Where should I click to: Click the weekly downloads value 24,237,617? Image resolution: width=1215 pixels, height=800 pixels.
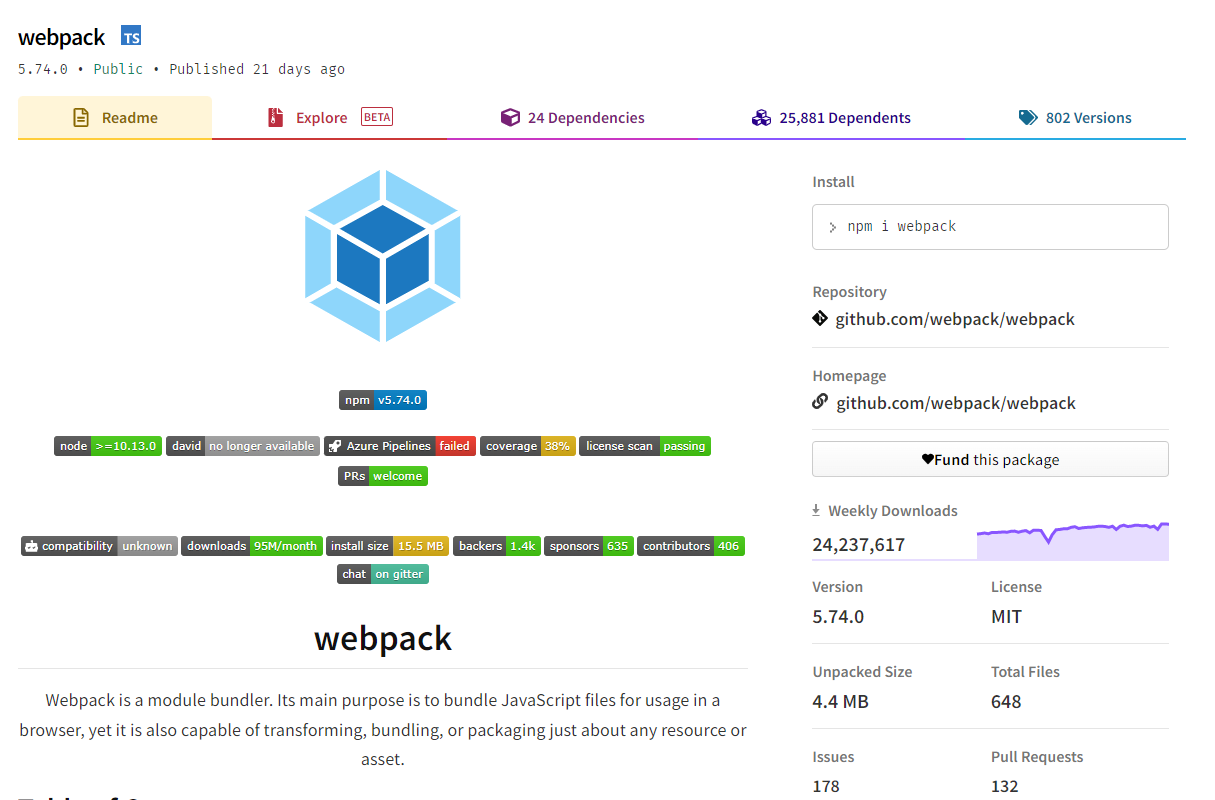859,545
